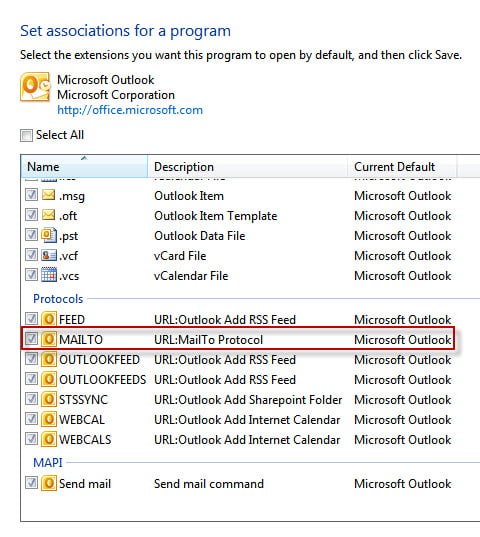Click Current Default cell in MAILTO row
This screenshot has width=480, height=537.
point(403,340)
